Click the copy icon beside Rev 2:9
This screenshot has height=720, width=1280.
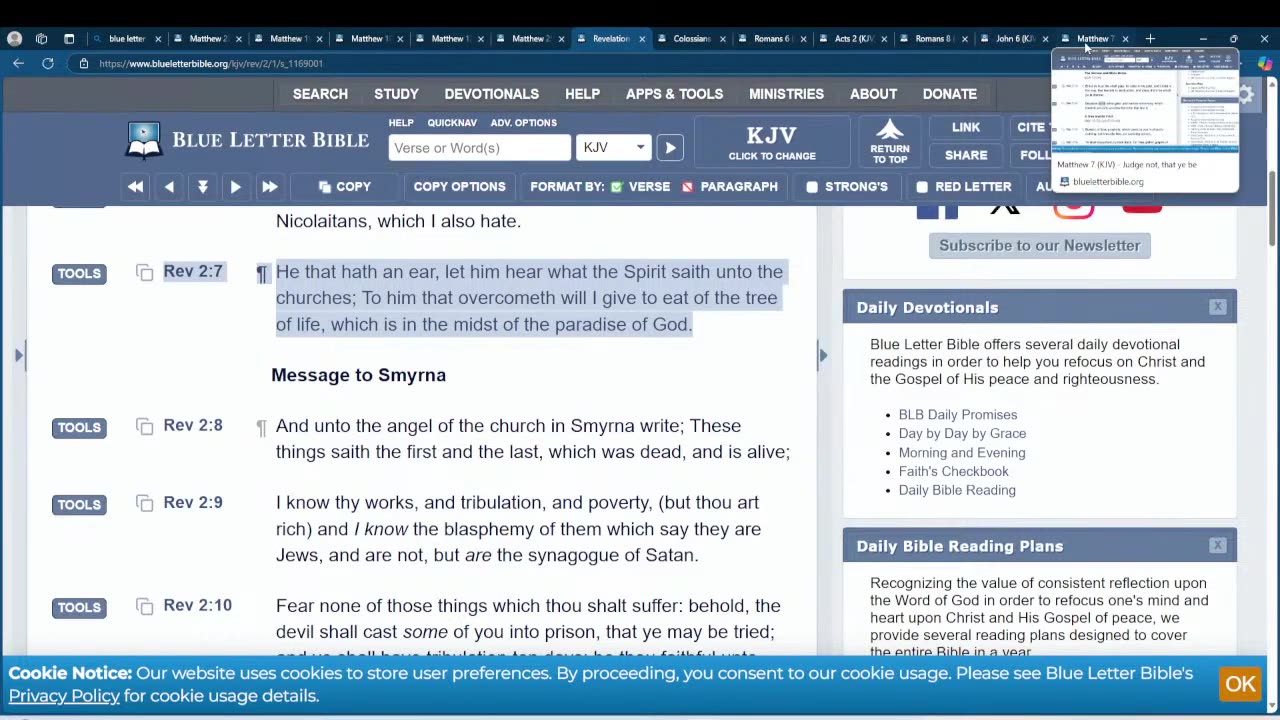point(145,504)
